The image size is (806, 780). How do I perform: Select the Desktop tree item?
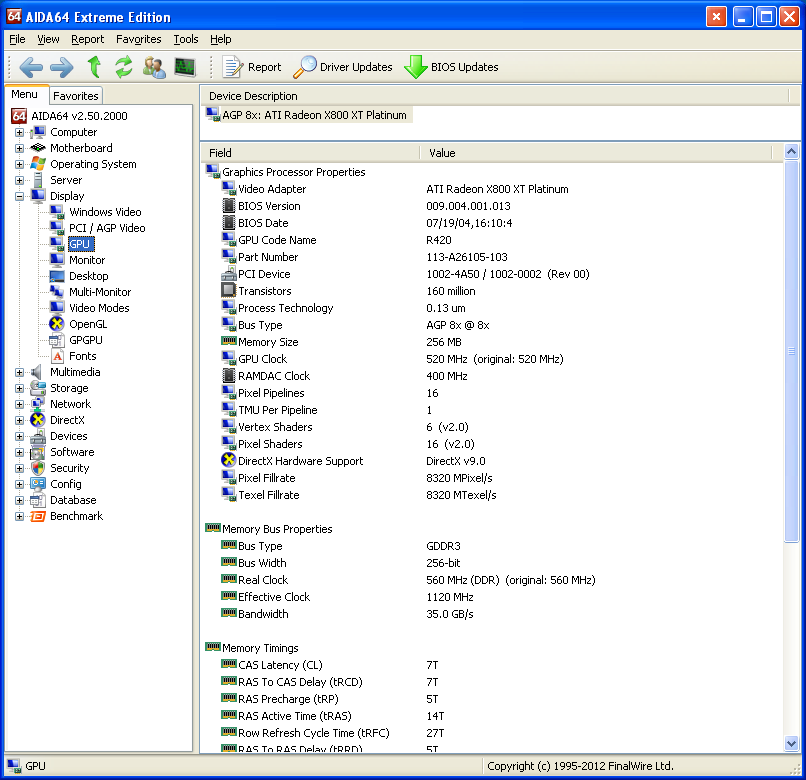pyautogui.click(x=88, y=276)
